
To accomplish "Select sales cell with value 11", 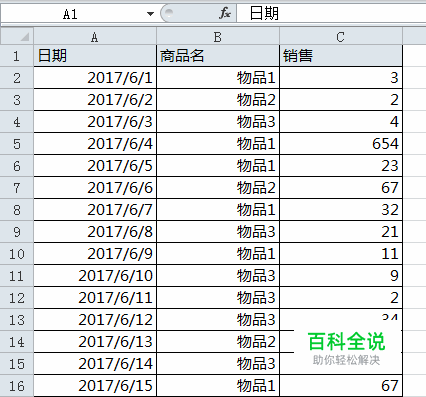I will coord(341,254).
